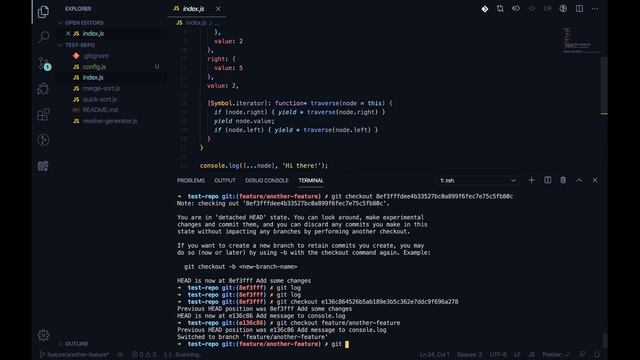
Task: Change encoding via UTF-8 indicator
Action: pyautogui.click(x=498, y=355)
